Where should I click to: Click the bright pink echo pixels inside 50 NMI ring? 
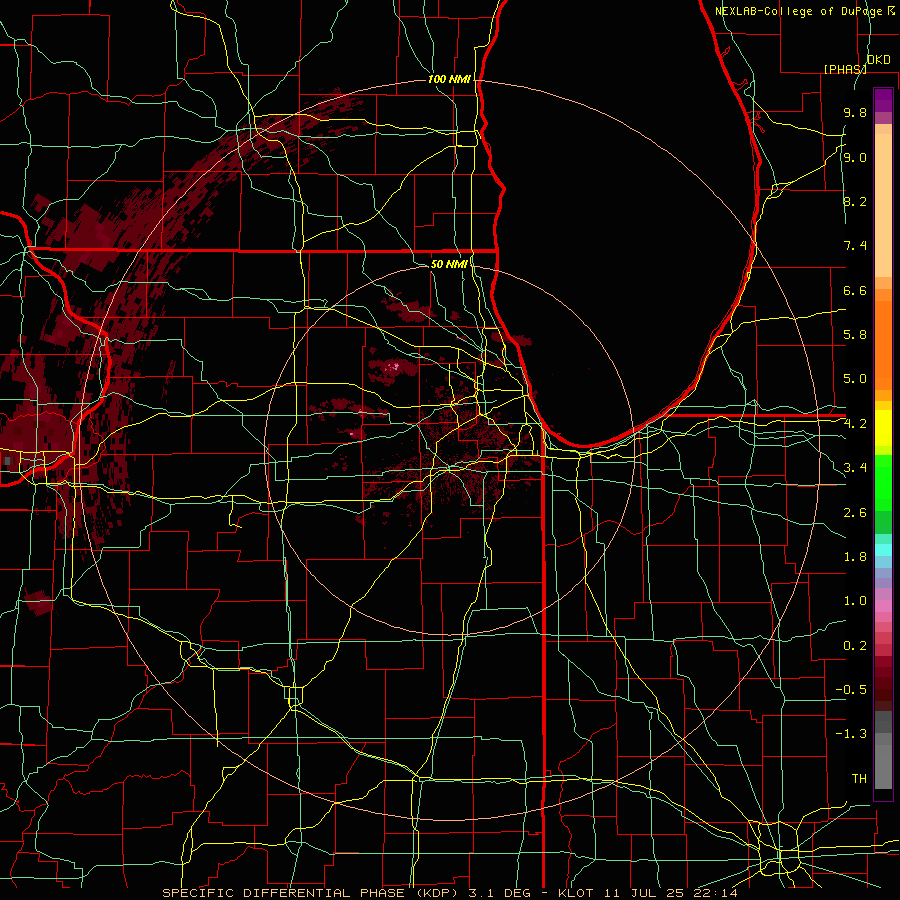pyautogui.click(x=394, y=366)
